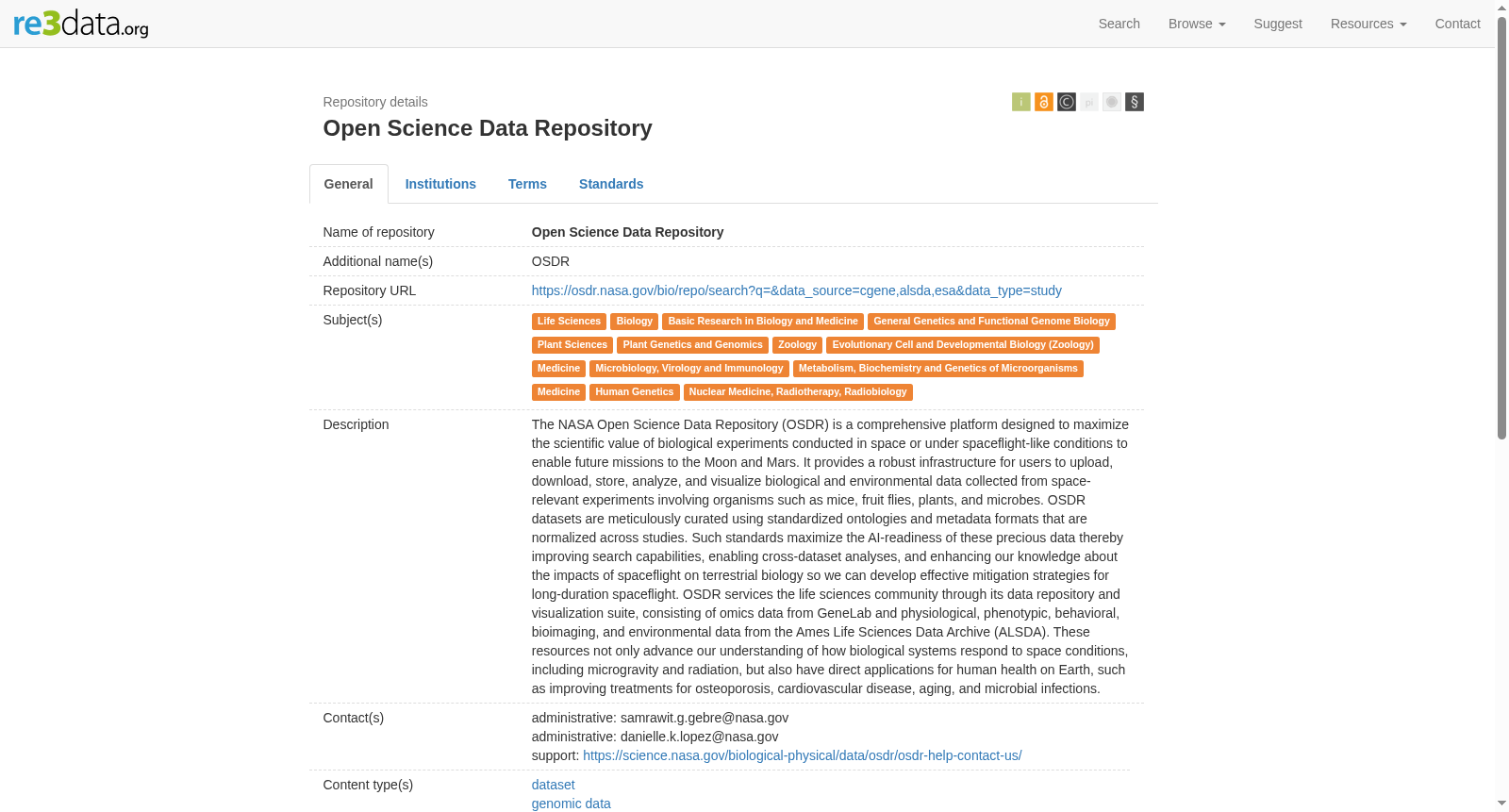Switch to the Institutions tab
This screenshot has width=1509, height=812.
tap(440, 184)
